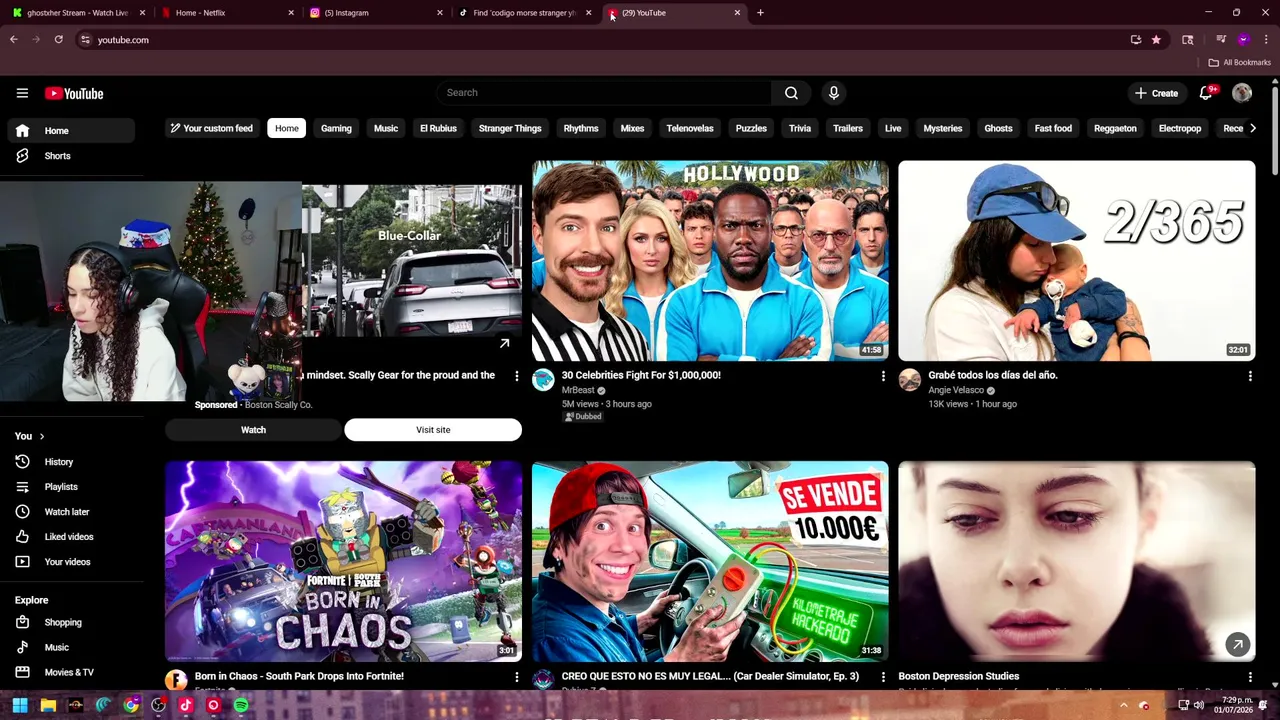Select the Gaming category chip

tap(336, 128)
